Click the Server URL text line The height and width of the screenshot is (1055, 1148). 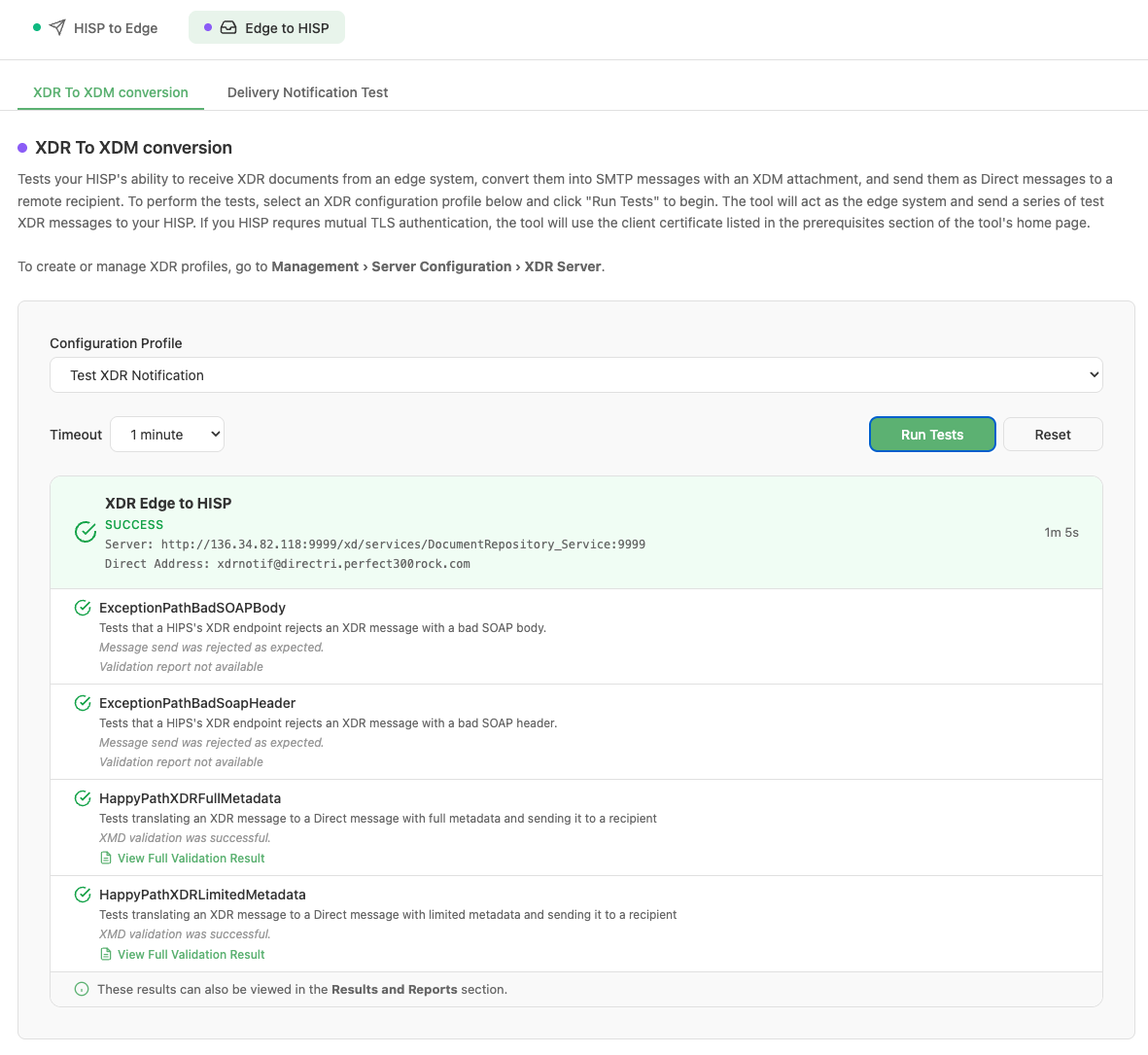pyautogui.click(x=375, y=544)
